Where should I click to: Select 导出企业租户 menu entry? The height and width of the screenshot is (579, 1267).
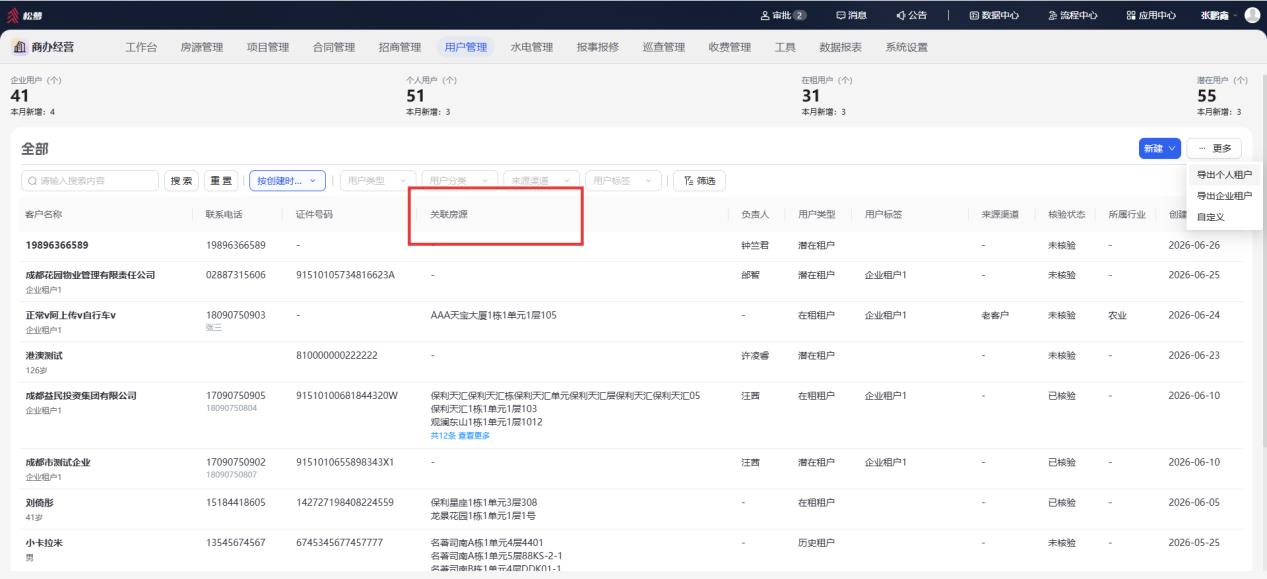[x=1224, y=195]
